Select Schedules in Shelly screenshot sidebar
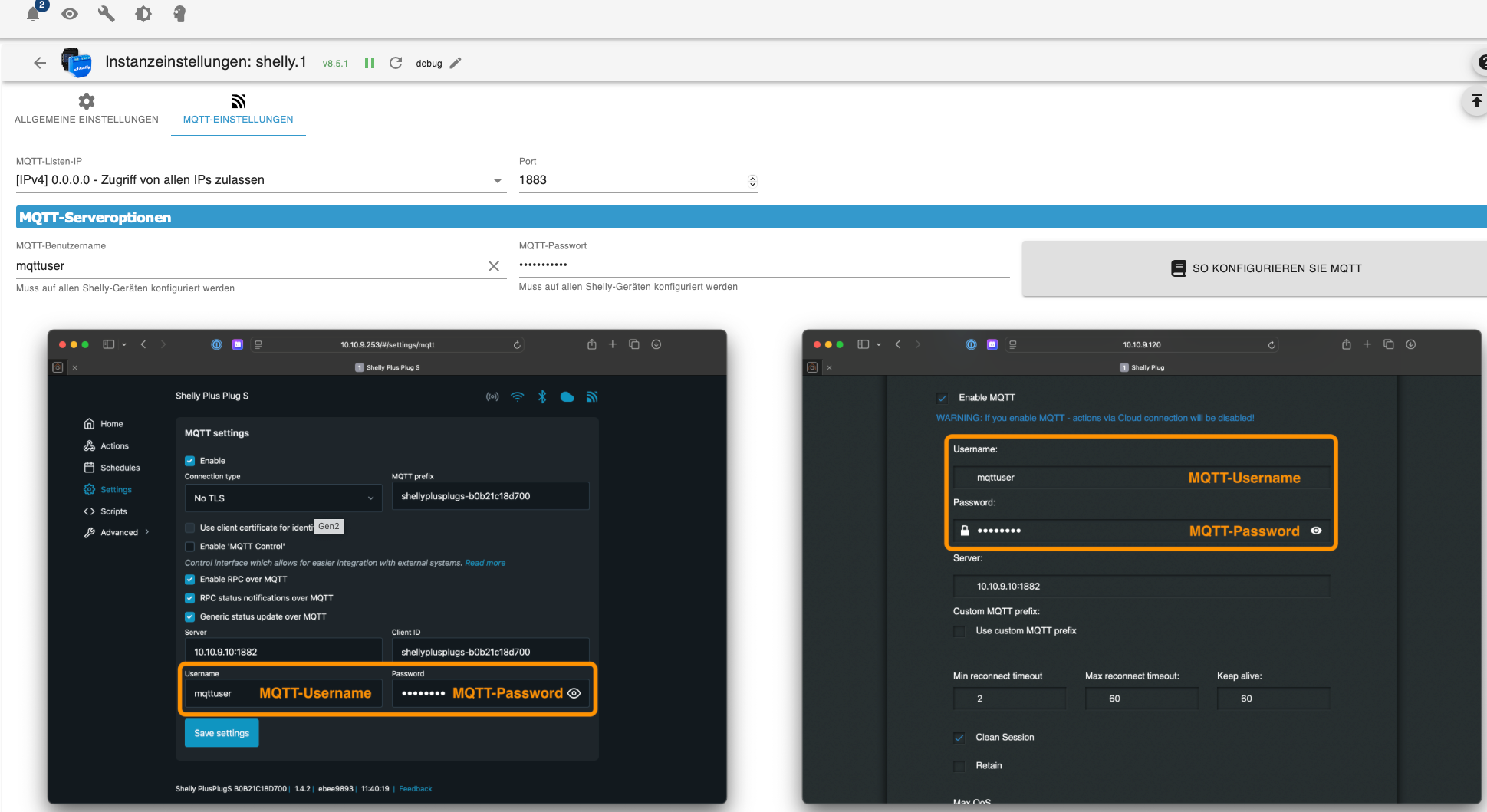This screenshot has width=1487, height=812. click(112, 468)
